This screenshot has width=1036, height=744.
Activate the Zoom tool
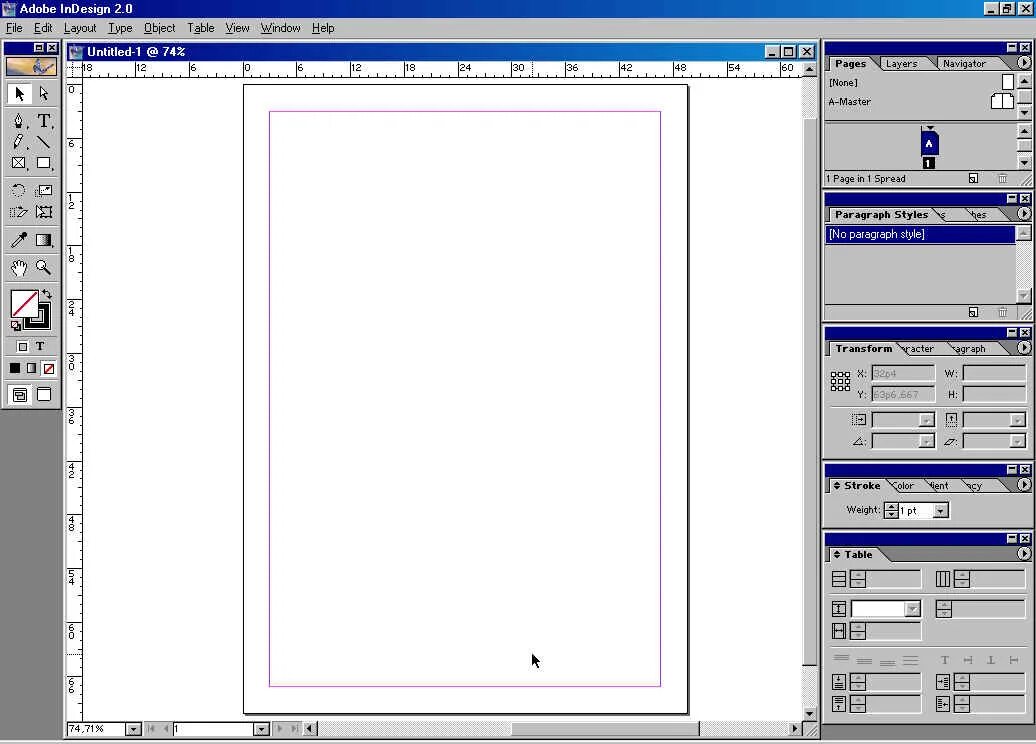44,267
